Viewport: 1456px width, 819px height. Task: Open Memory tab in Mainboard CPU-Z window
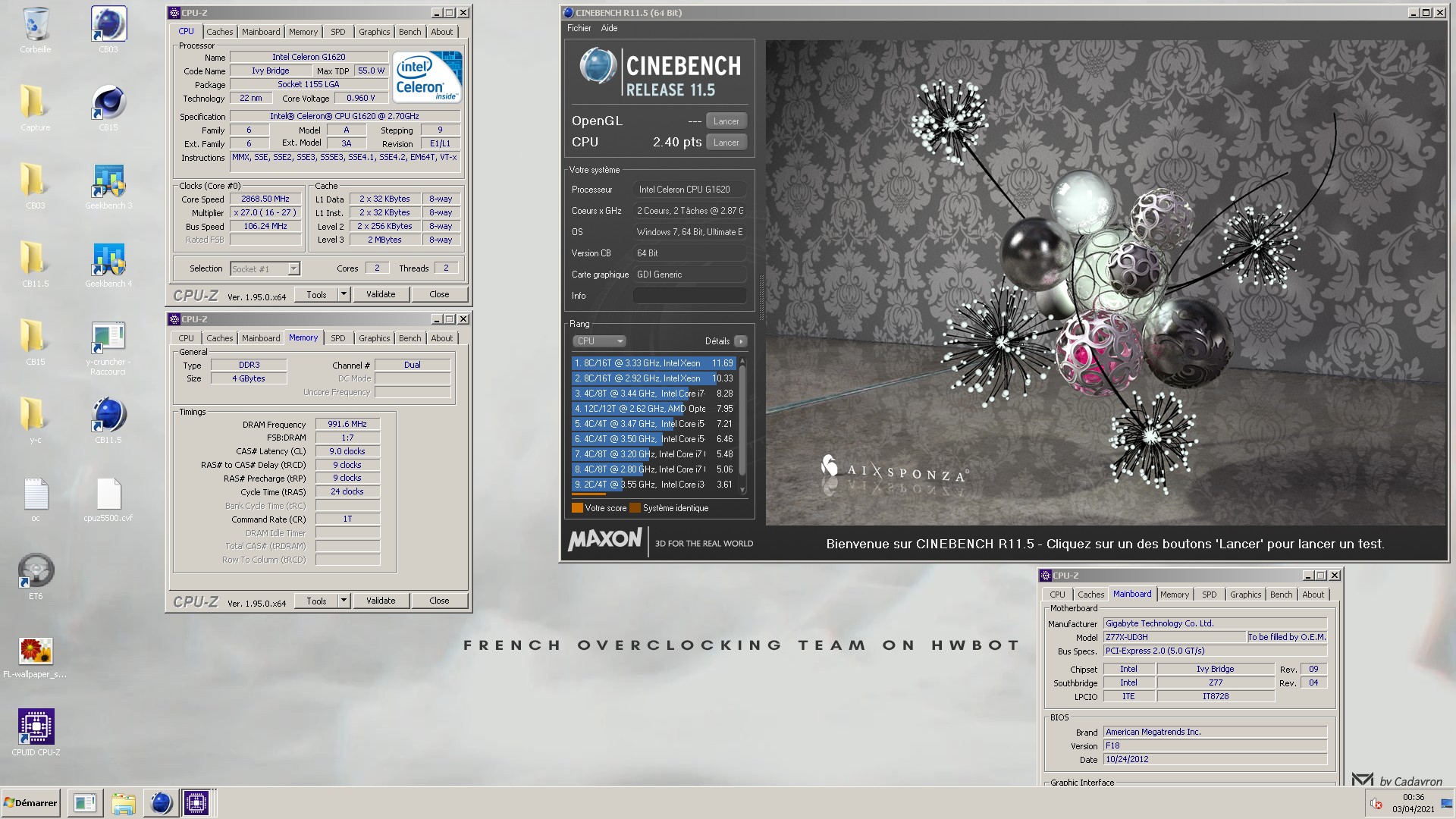(1174, 595)
